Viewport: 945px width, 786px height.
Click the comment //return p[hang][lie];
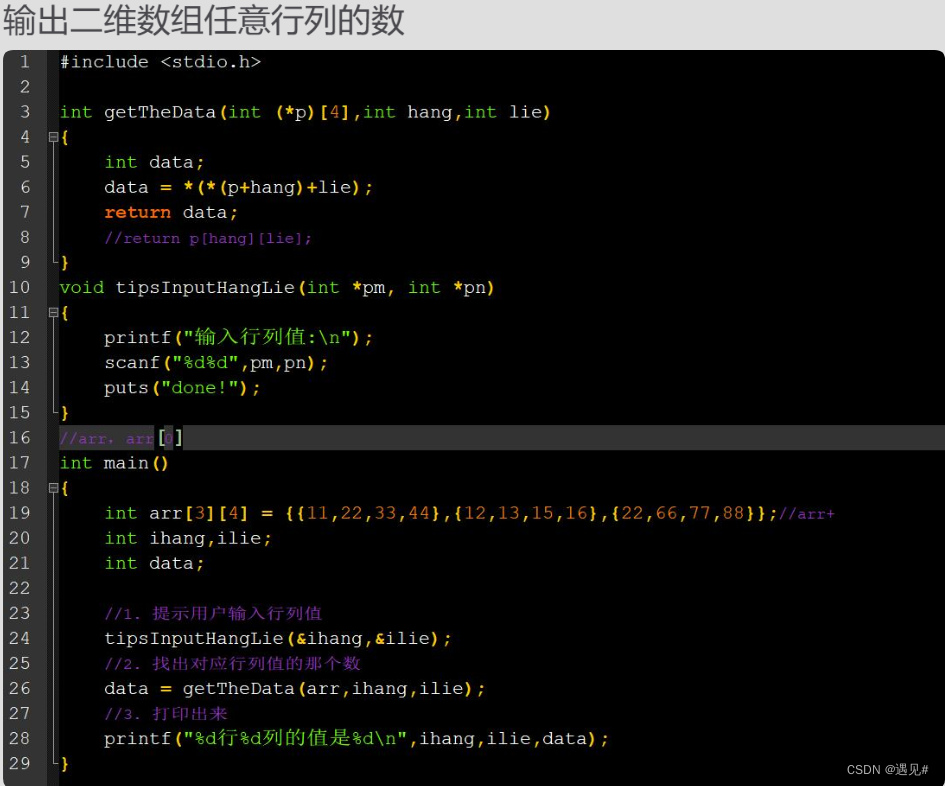tap(208, 239)
